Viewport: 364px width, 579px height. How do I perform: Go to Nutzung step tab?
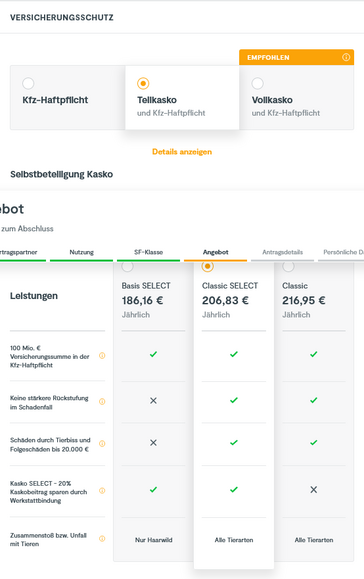[82, 253]
